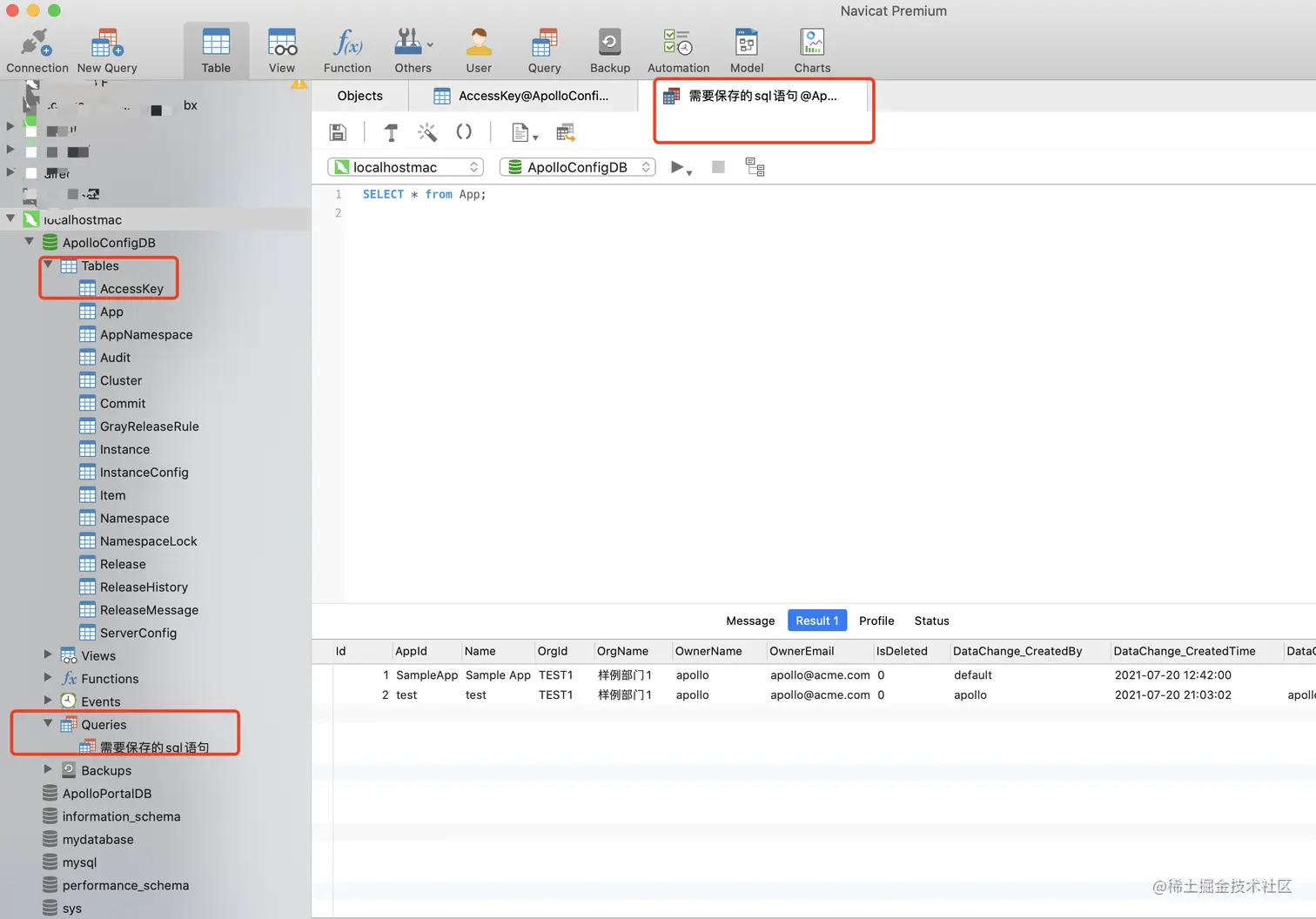Save the query with the floppy icon

pyautogui.click(x=338, y=132)
